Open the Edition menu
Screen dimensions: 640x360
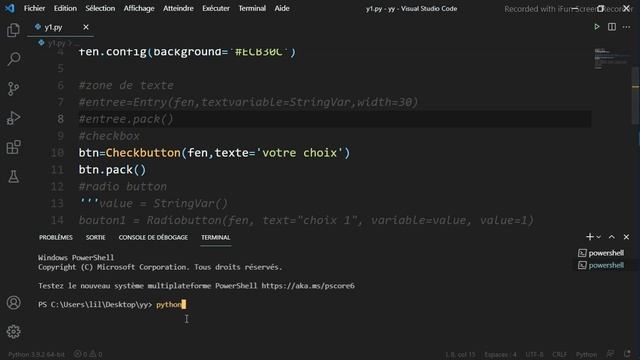click(65, 8)
